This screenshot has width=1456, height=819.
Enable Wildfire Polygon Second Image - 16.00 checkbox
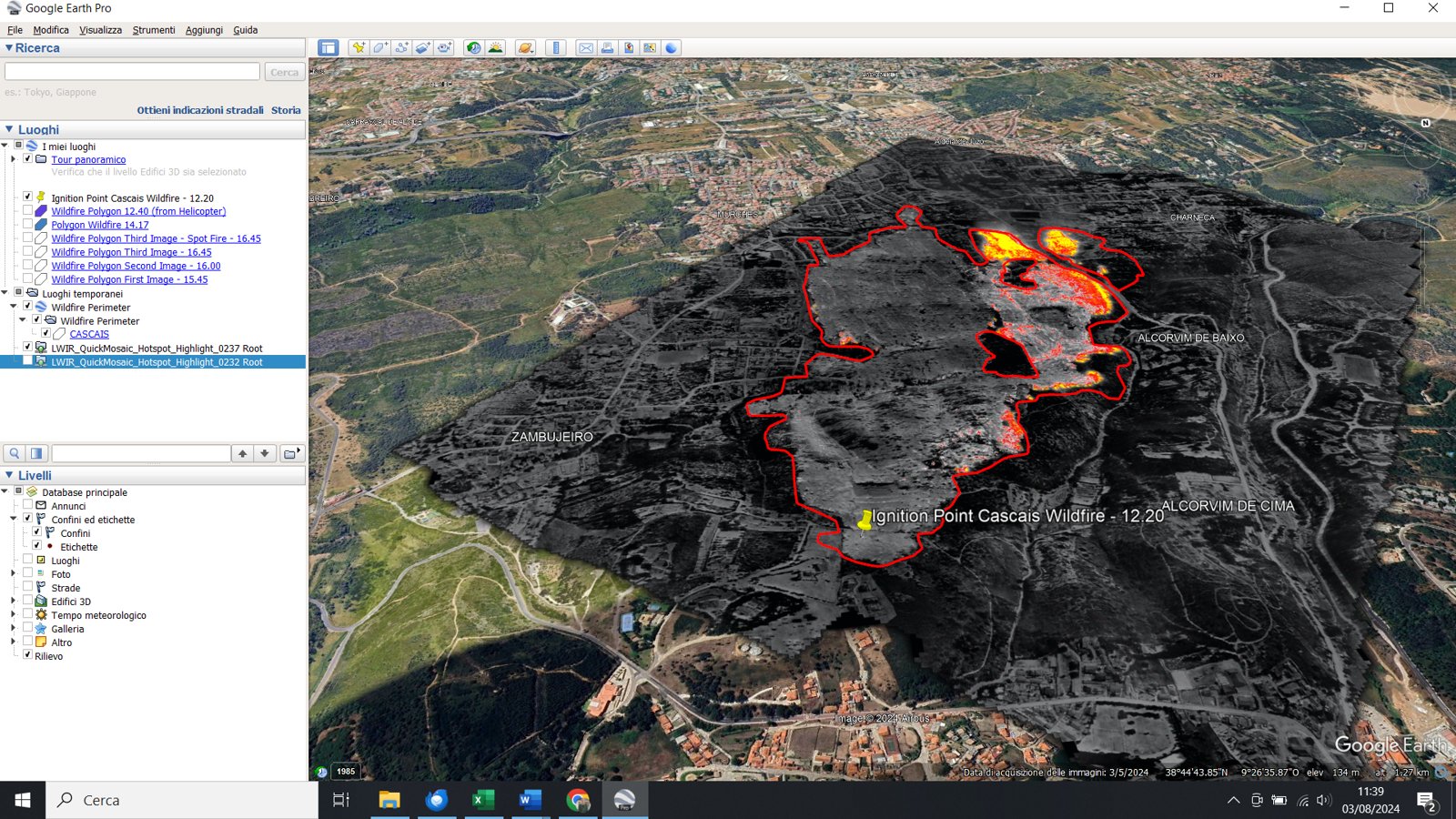coord(27,265)
